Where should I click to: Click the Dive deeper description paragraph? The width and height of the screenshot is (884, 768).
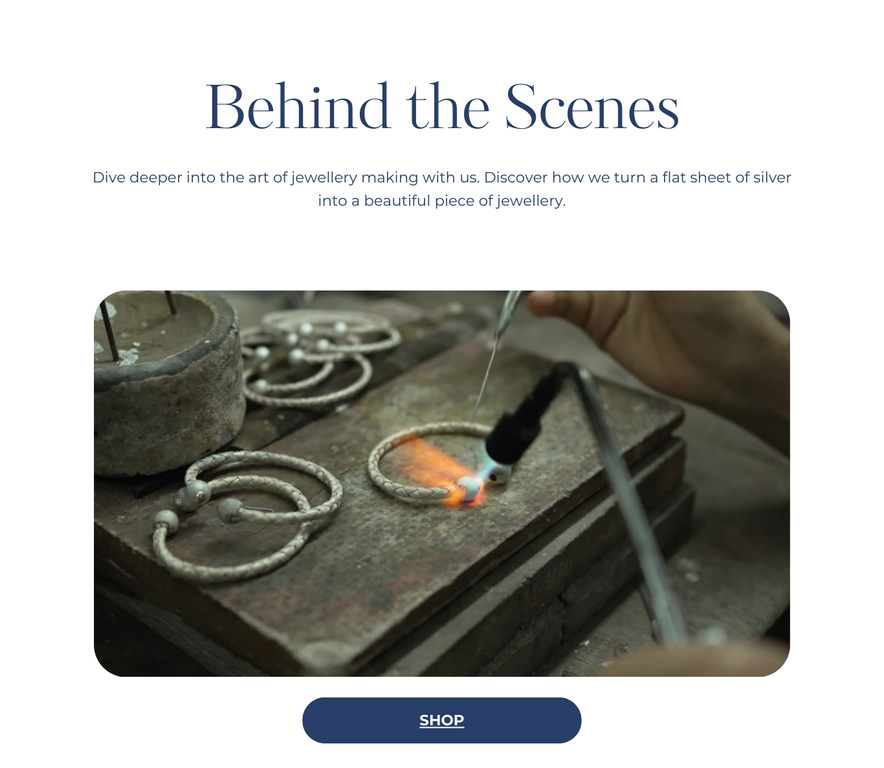pyautogui.click(x=441, y=189)
